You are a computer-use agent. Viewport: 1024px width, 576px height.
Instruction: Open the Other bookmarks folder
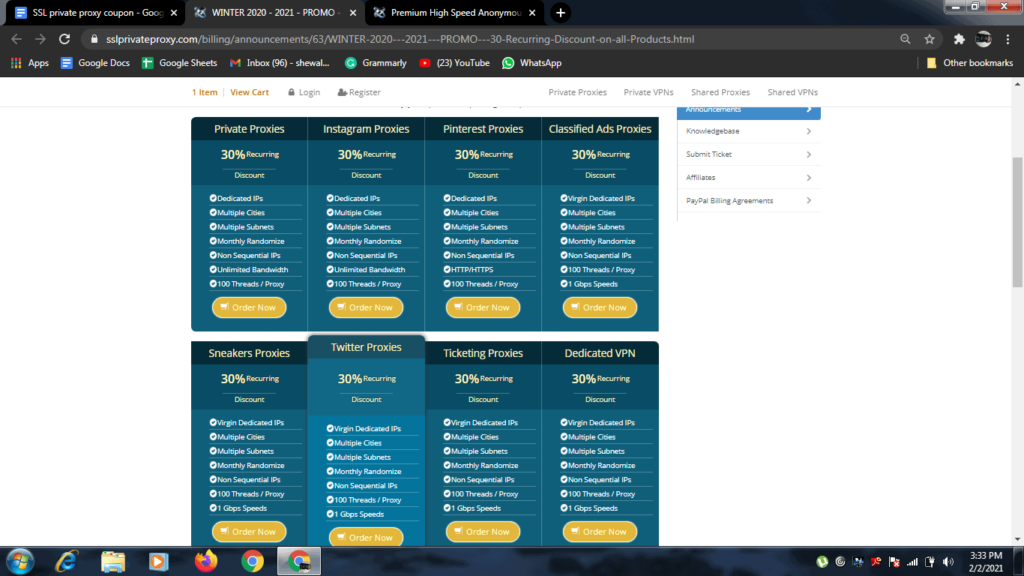tap(970, 63)
